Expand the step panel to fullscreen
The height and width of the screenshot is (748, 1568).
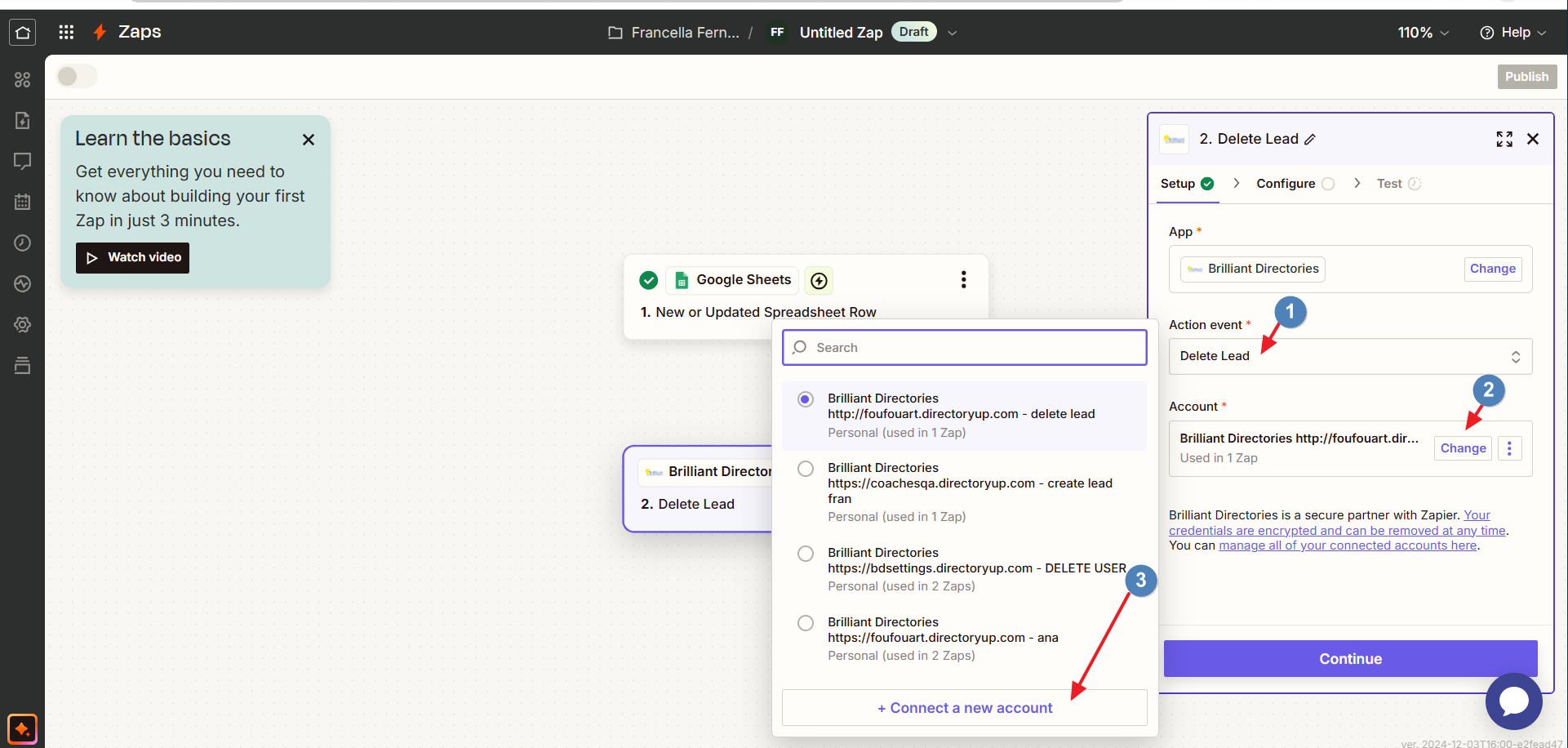point(1504,139)
